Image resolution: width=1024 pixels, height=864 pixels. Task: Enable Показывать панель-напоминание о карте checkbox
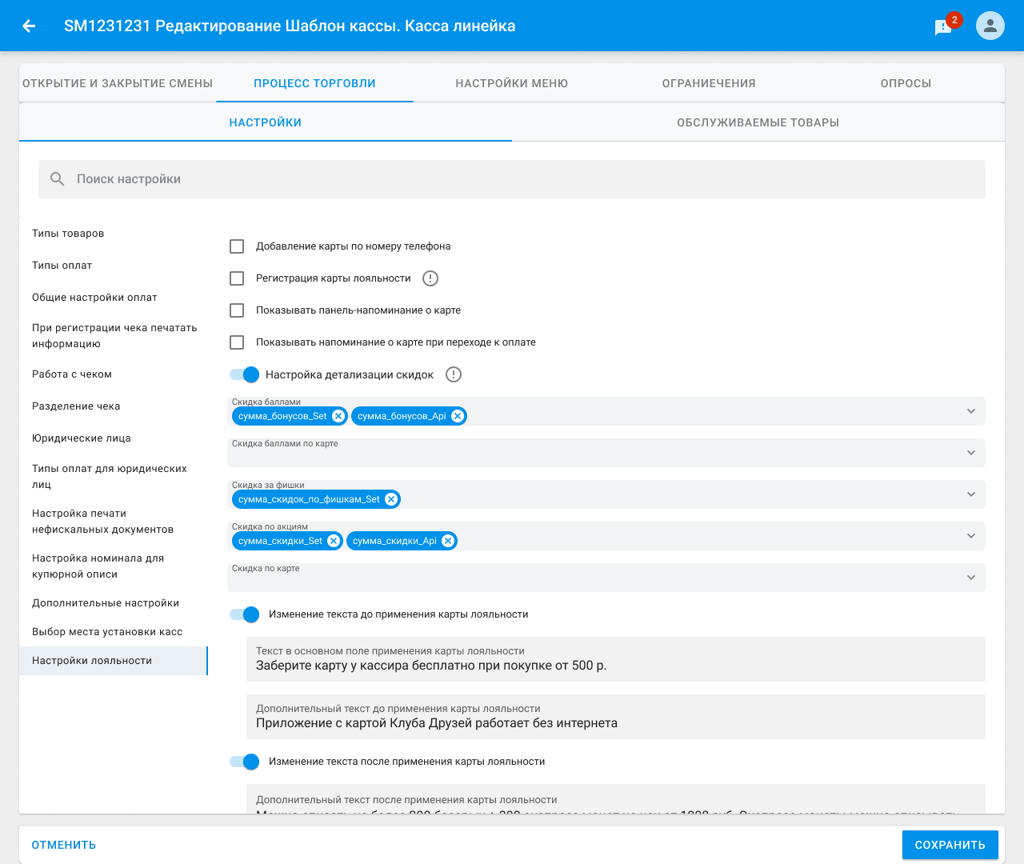(237, 310)
